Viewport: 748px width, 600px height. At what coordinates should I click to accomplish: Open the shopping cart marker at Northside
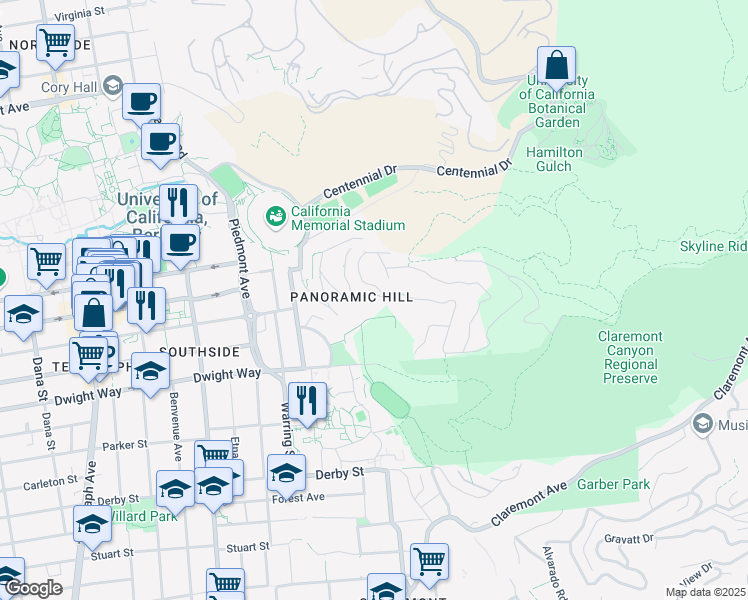[55, 43]
